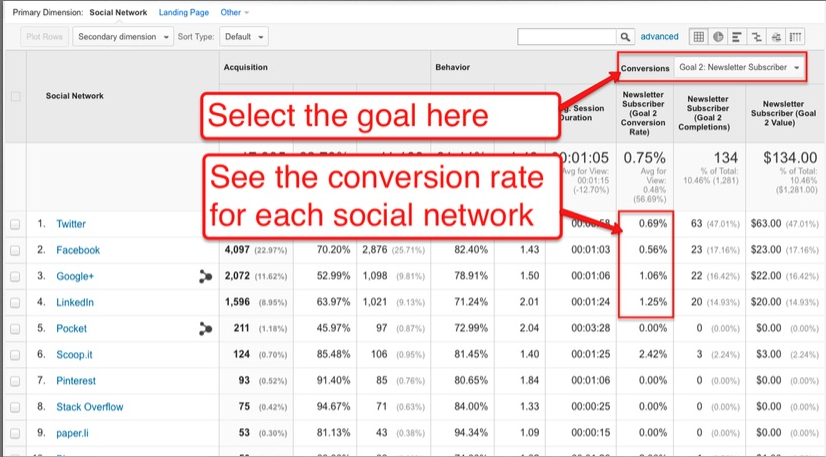Screen dimensions: 826x457
Task: Click Facebook's 0.56% conversion rate cell
Action: tap(653, 250)
